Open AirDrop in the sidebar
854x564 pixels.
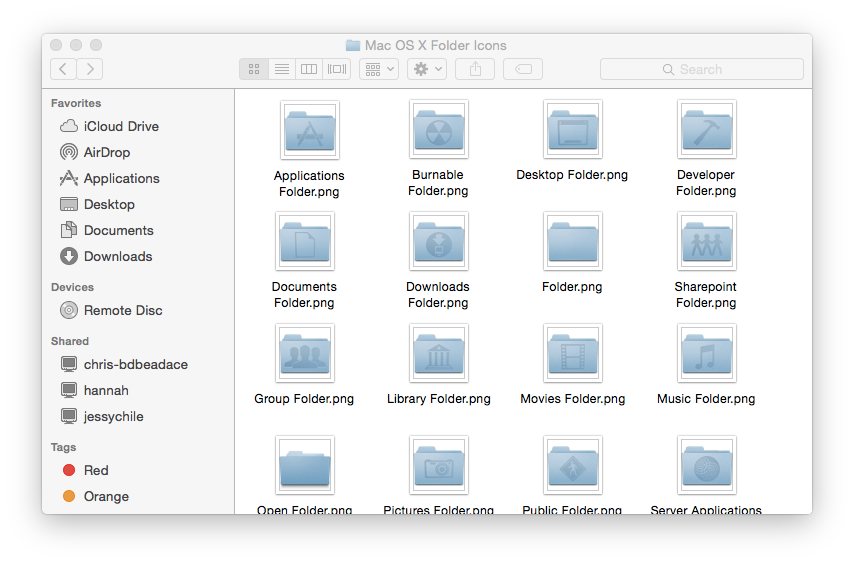95,152
